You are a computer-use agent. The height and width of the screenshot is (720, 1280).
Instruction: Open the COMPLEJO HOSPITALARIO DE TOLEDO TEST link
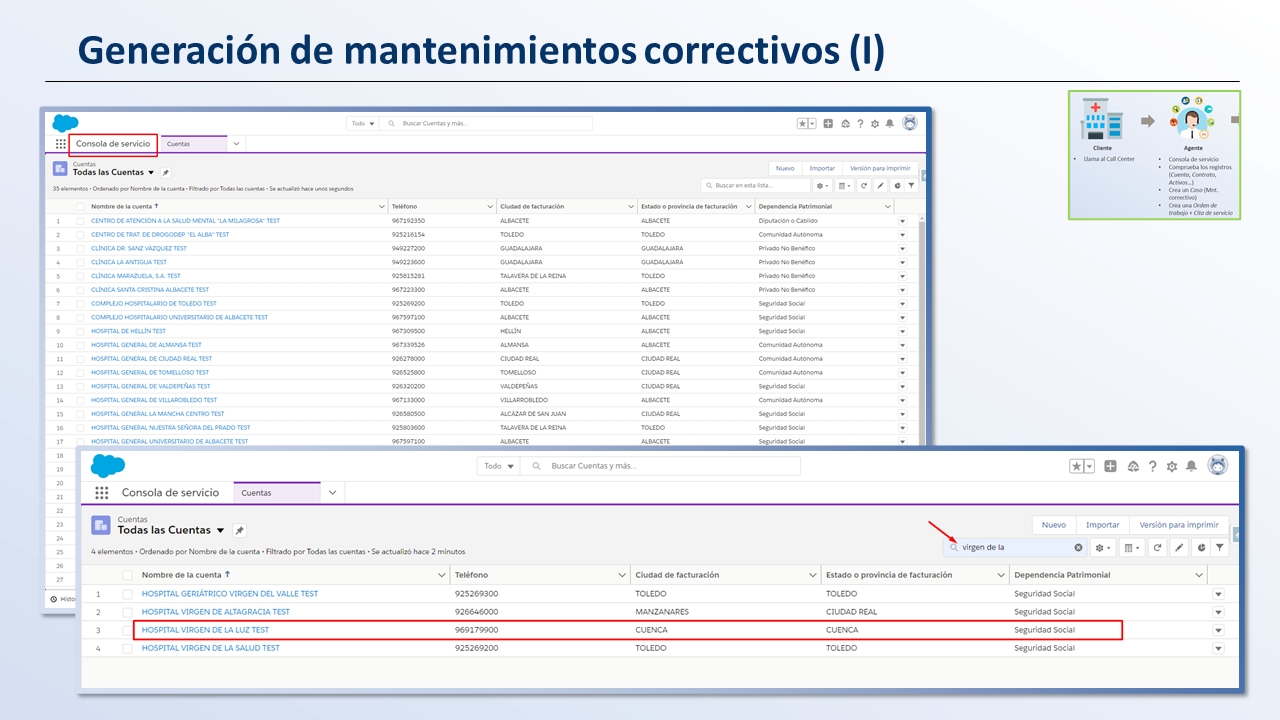[153, 304]
